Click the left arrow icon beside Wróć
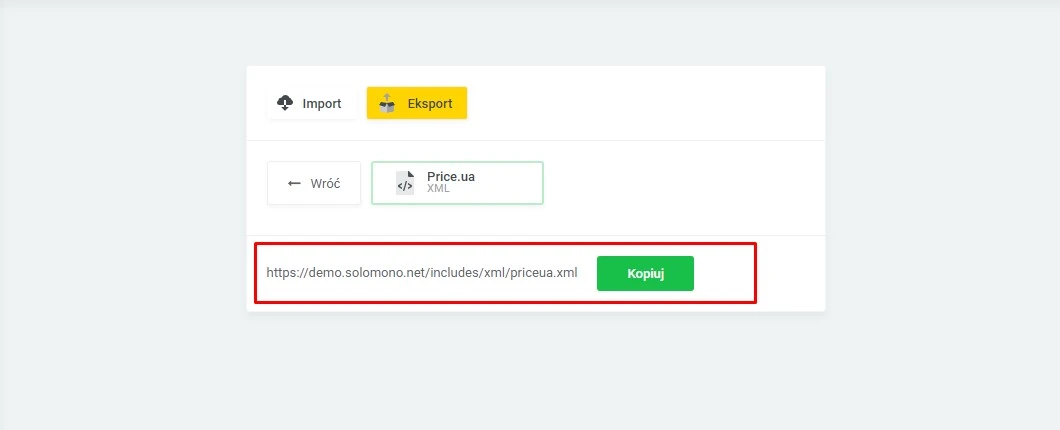The image size is (1060, 430). [294, 183]
